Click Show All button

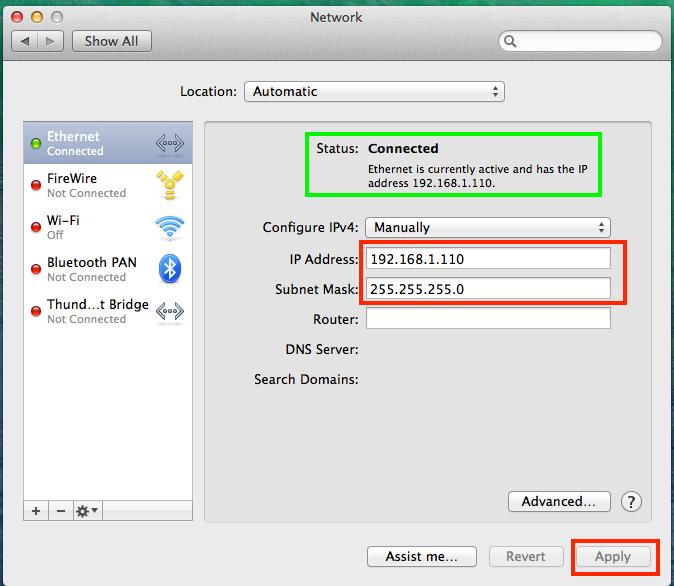(x=112, y=41)
